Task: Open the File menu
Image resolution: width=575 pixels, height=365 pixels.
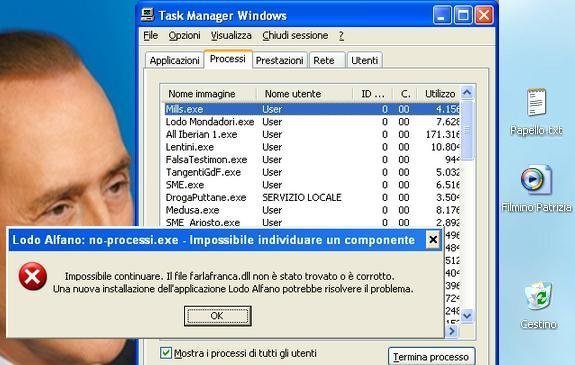Action: [150, 36]
